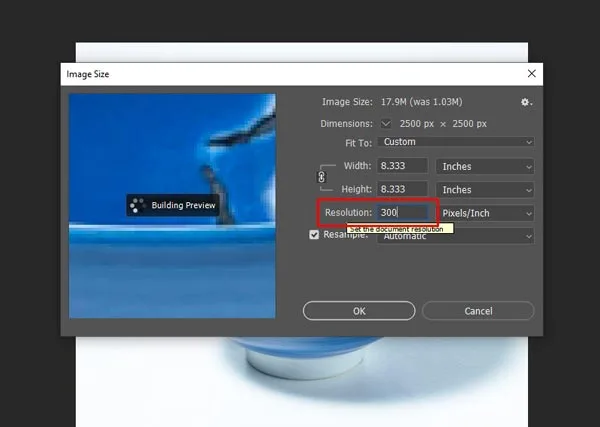Change the Height units dropdown
The width and height of the screenshot is (600, 427).
pos(485,189)
